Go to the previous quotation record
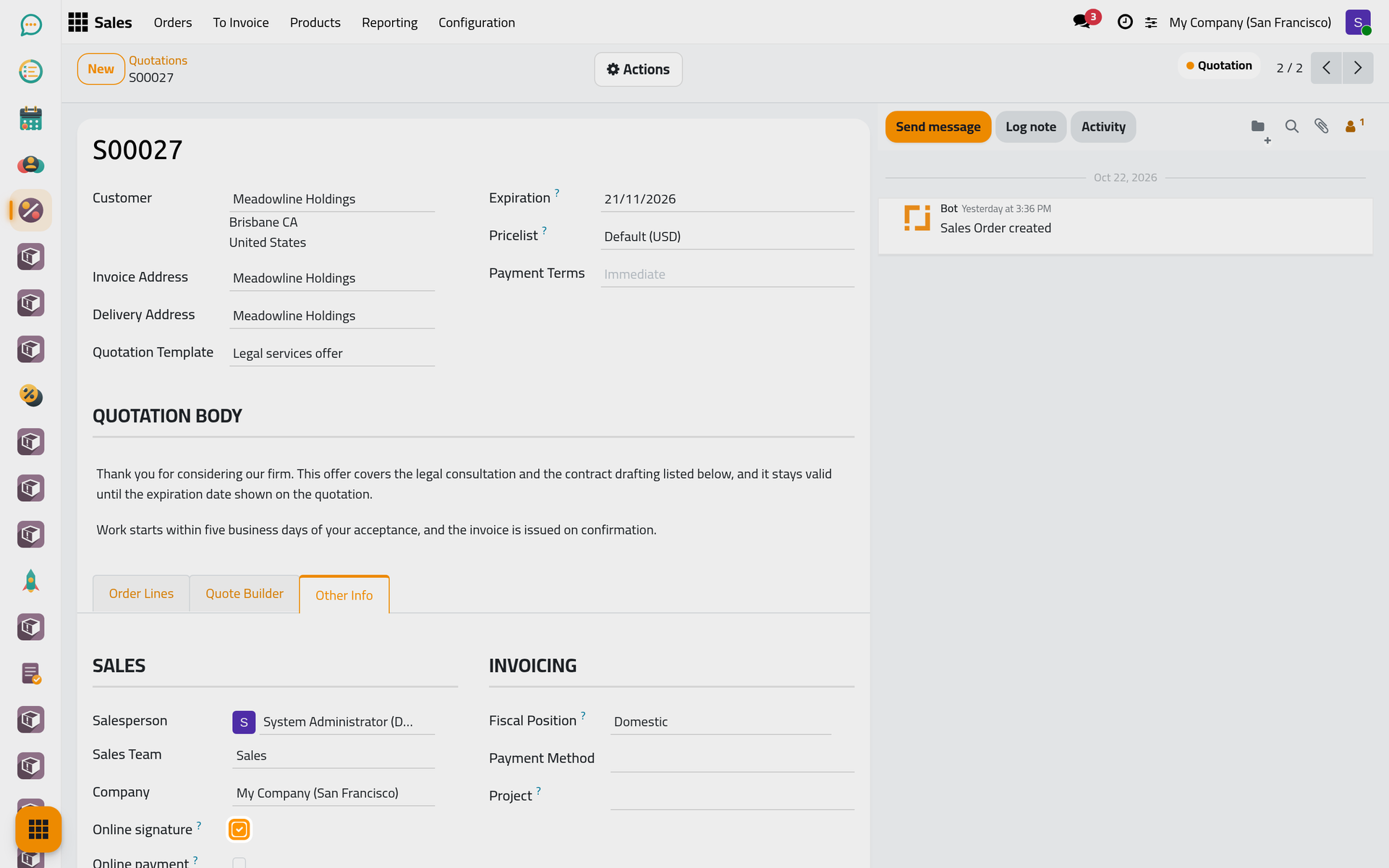The width and height of the screenshot is (1389, 868). (x=1326, y=68)
